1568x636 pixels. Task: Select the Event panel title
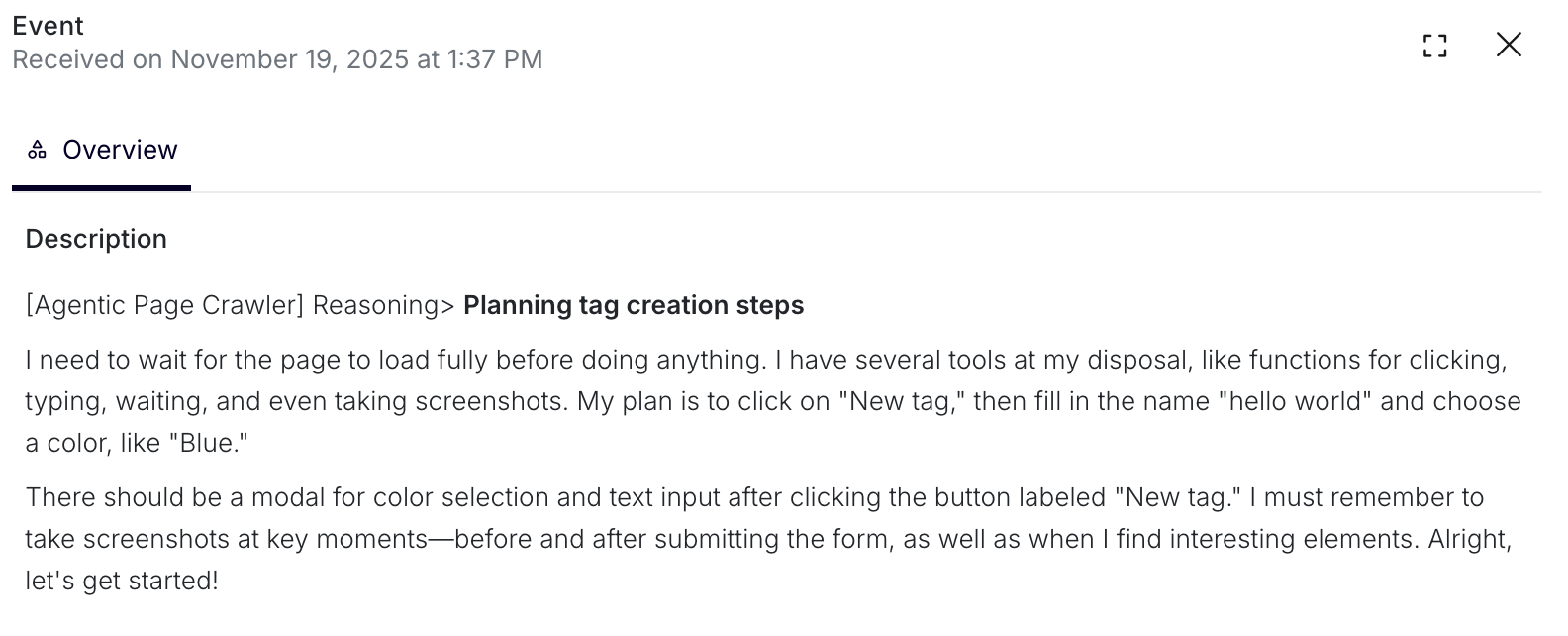click(48, 25)
